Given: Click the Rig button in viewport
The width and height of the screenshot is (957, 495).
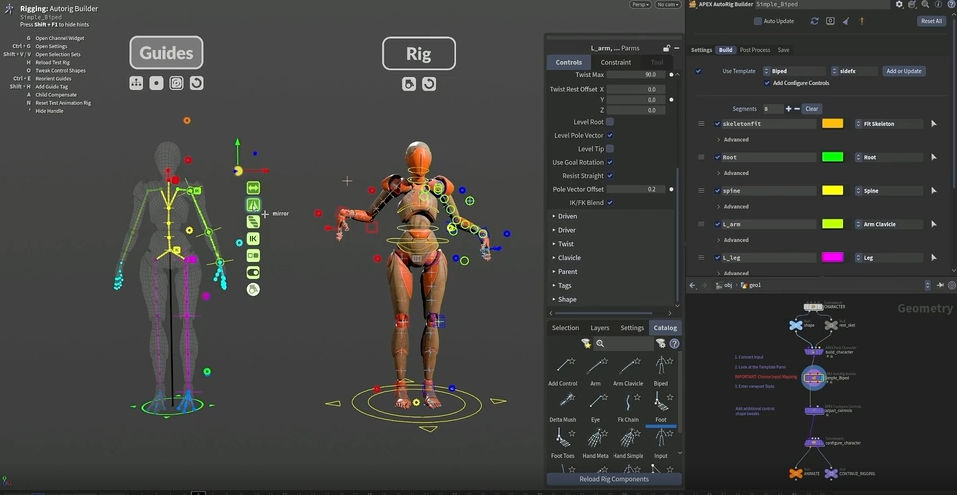Looking at the screenshot, I should [x=419, y=54].
